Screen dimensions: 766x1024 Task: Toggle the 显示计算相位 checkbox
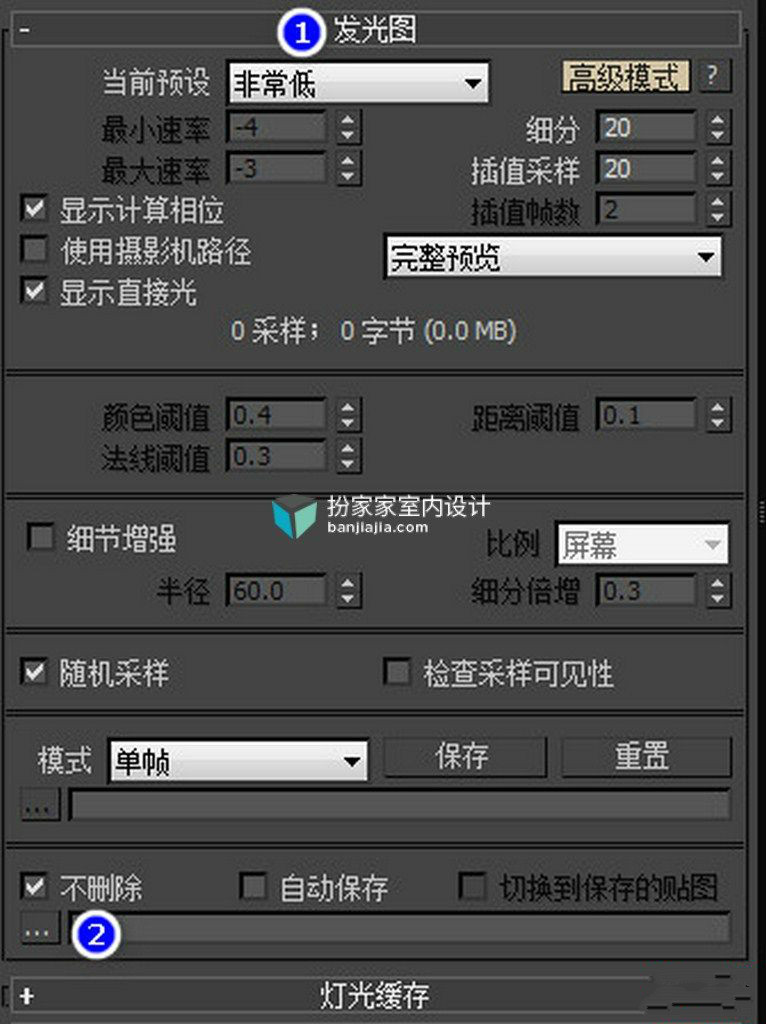click(x=34, y=210)
